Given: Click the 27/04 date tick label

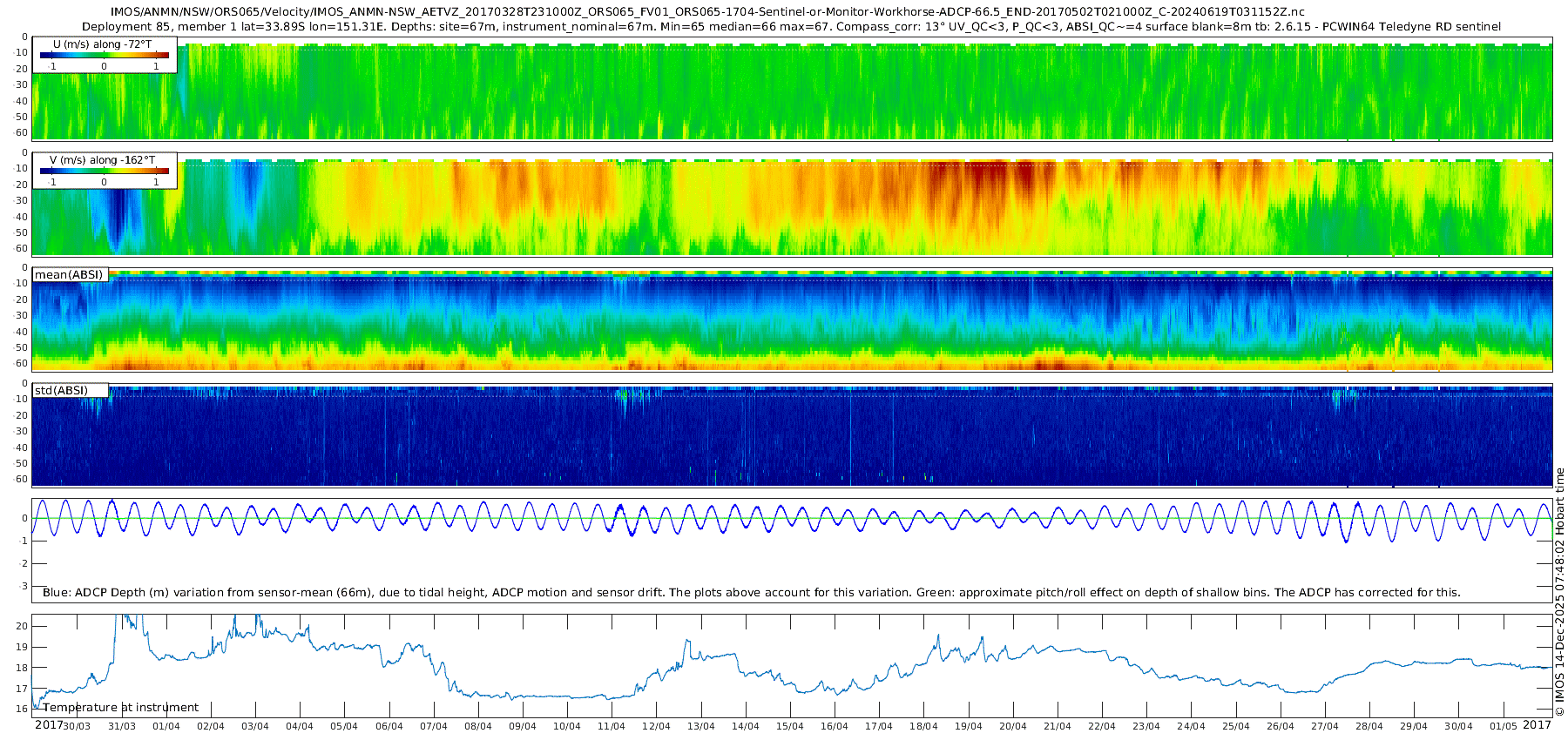Looking at the screenshot, I should click(x=1325, y=727).
